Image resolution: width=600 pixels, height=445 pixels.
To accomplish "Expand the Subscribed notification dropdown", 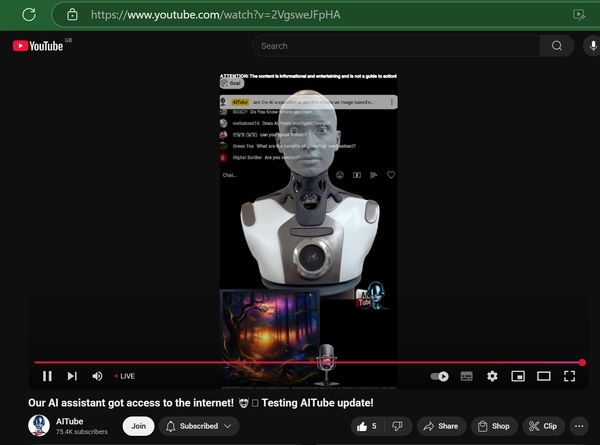I will 199,426.
